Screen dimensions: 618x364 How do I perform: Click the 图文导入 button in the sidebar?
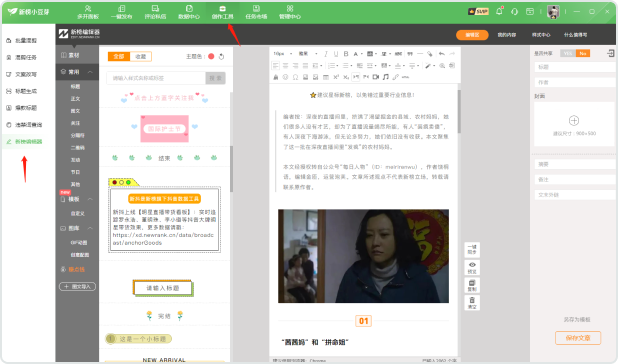pos(77,286)
